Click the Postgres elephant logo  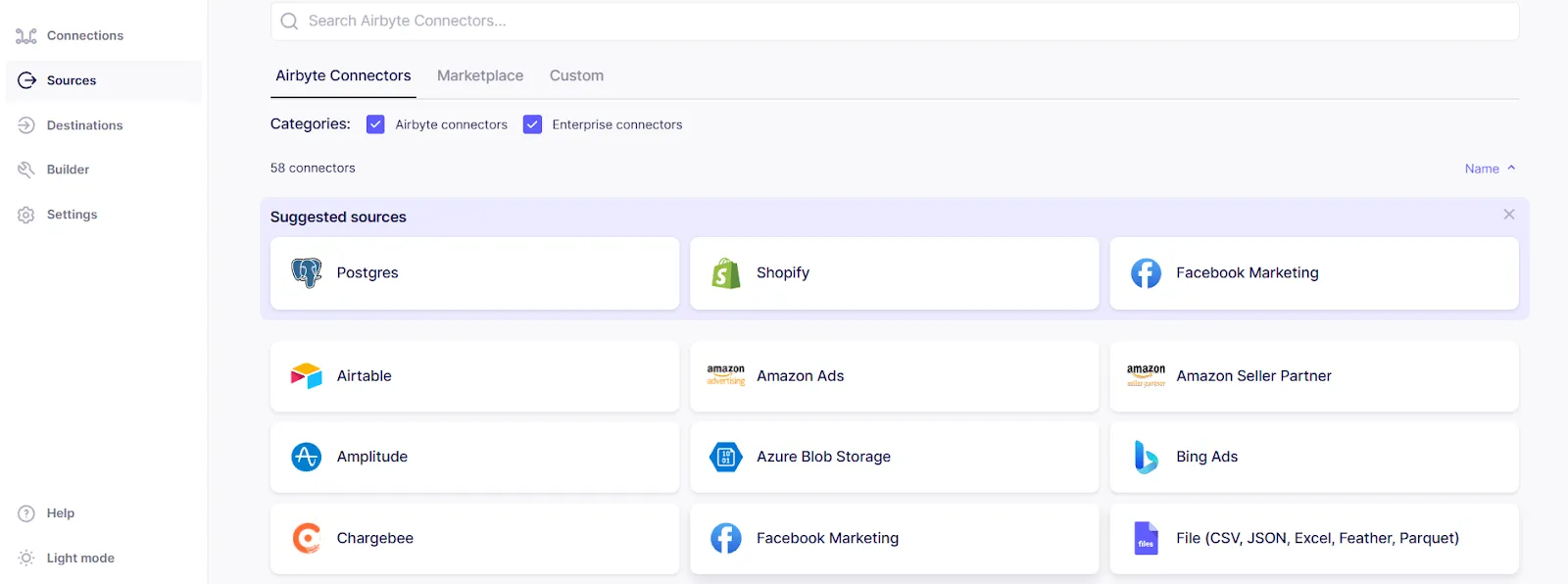pyautogui.click(x=307, y=272)
